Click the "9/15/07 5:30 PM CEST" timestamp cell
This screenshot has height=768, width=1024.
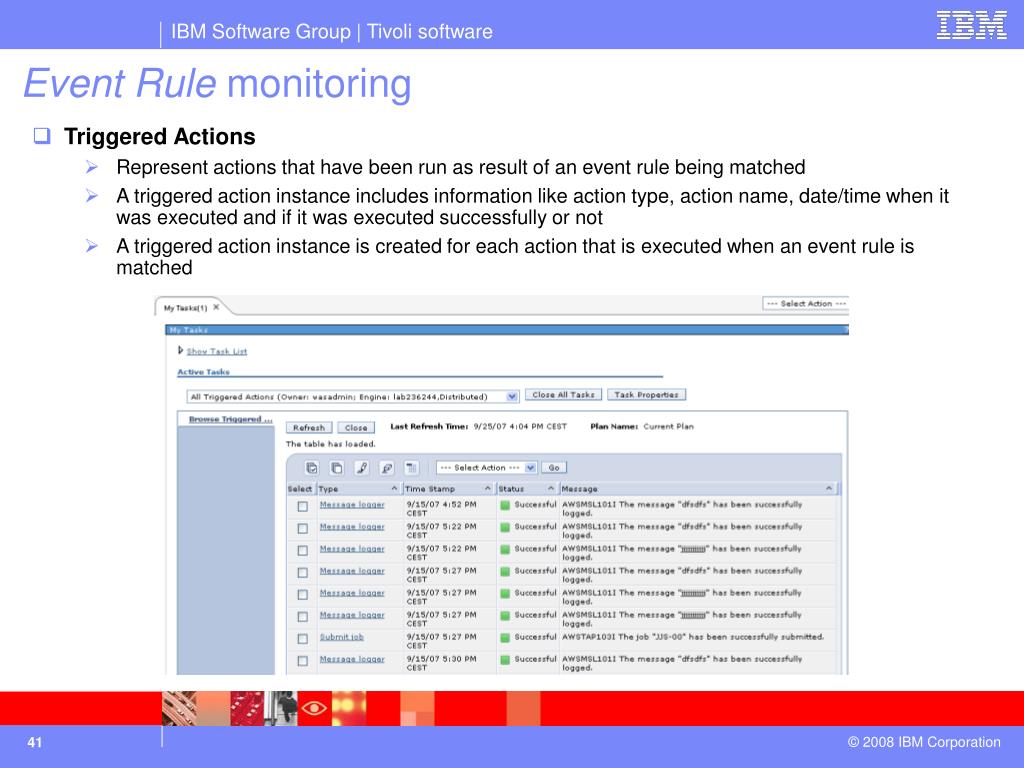click(x=441, y=663)
